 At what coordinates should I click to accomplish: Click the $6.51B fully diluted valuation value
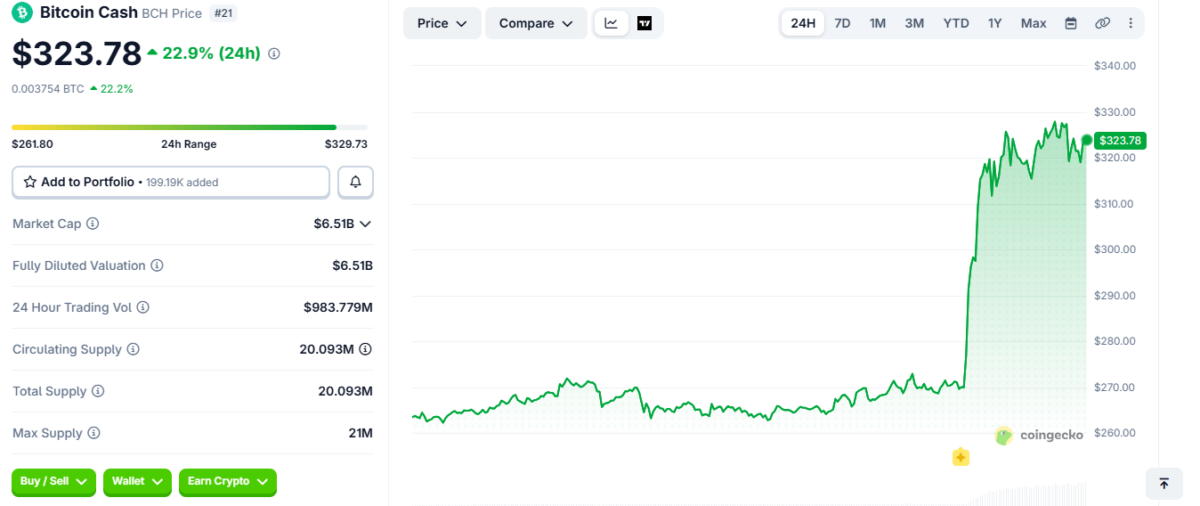pyautogui.click(x=353, y=266)
